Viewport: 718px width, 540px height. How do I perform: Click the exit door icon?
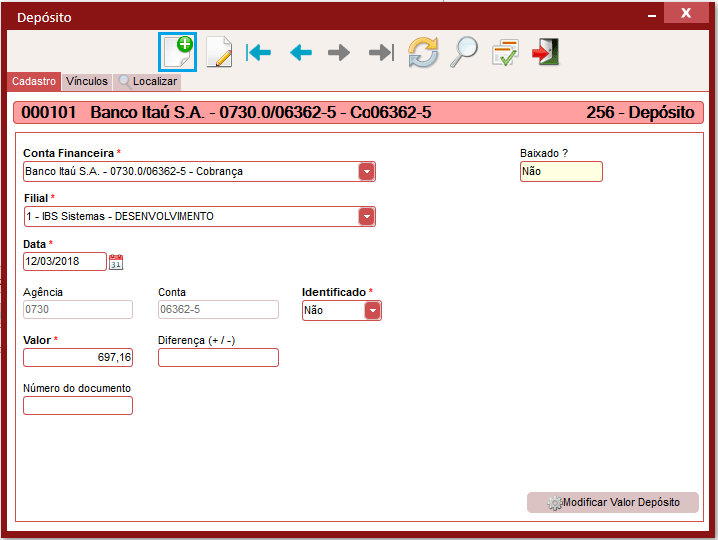tap(546, 52)
